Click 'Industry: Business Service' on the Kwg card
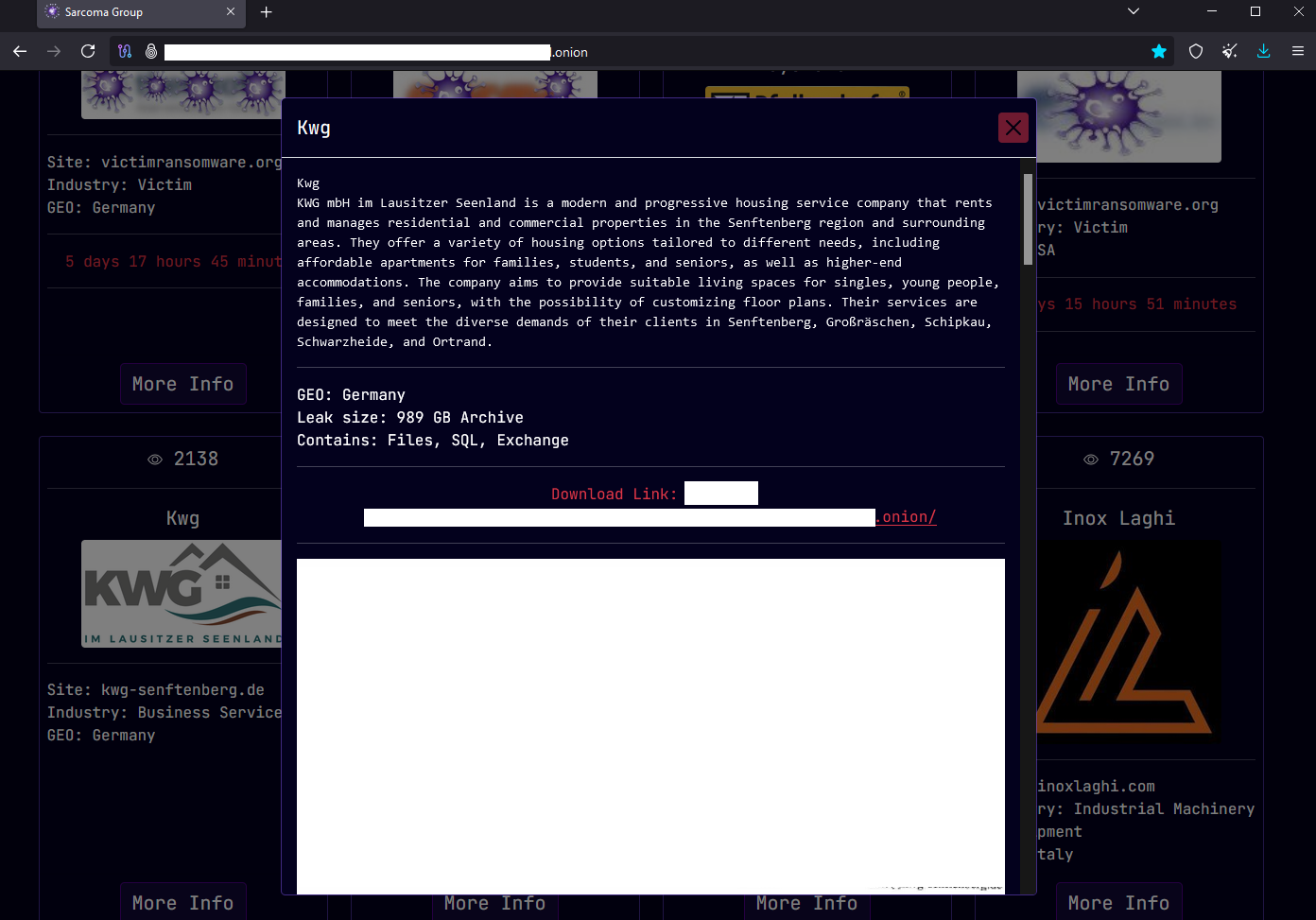Screen dimensions: 1316x920 (164, 713)
